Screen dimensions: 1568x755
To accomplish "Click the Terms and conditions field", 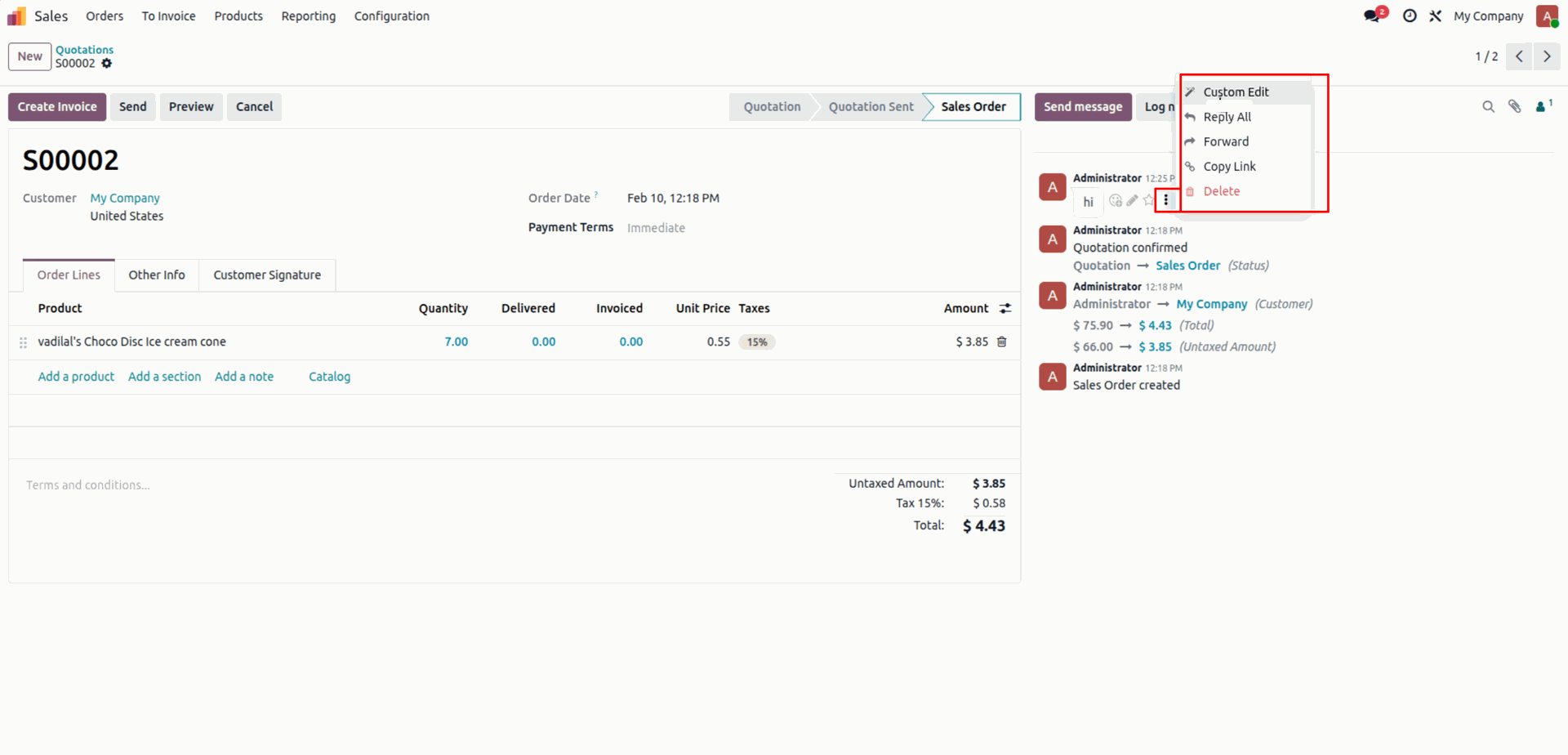I will [87, 485].
